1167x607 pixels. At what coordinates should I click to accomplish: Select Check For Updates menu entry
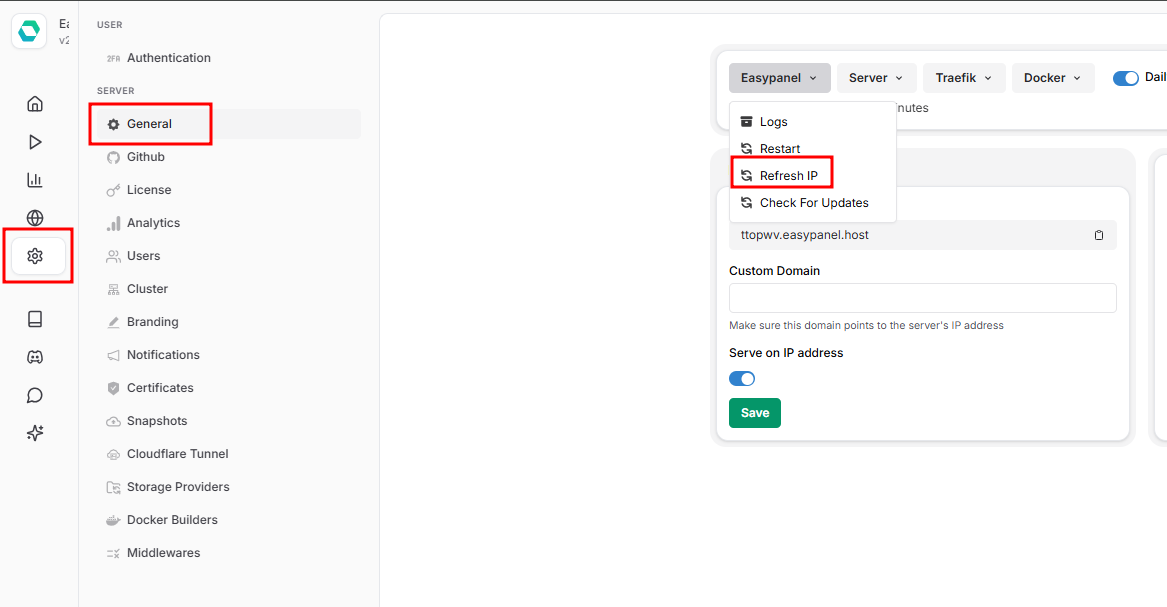pos(813,202)
